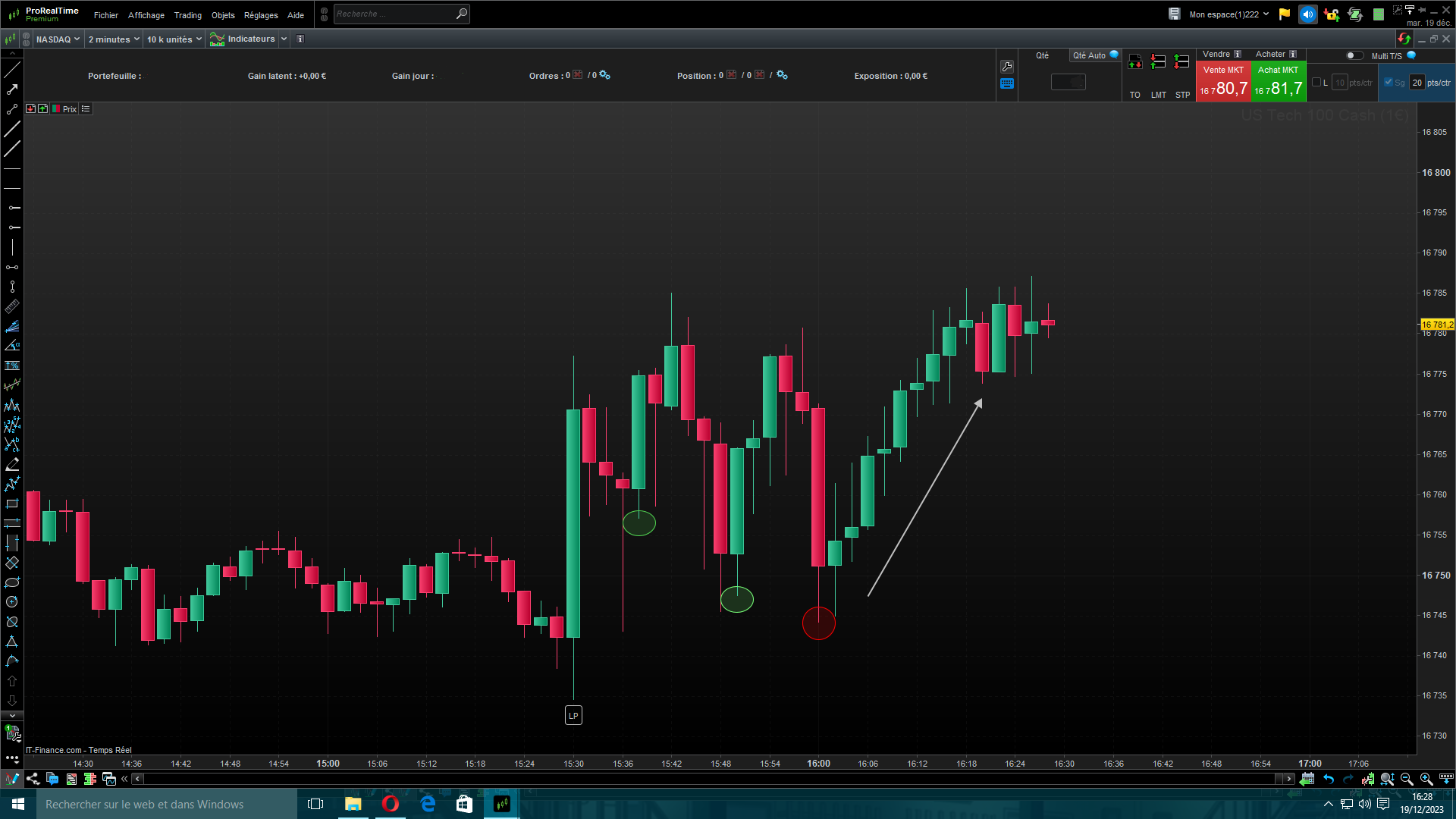The height and width of the screenshot is (819, 1456).
Task: Click the Recherche search field
Action: (394, 14)
